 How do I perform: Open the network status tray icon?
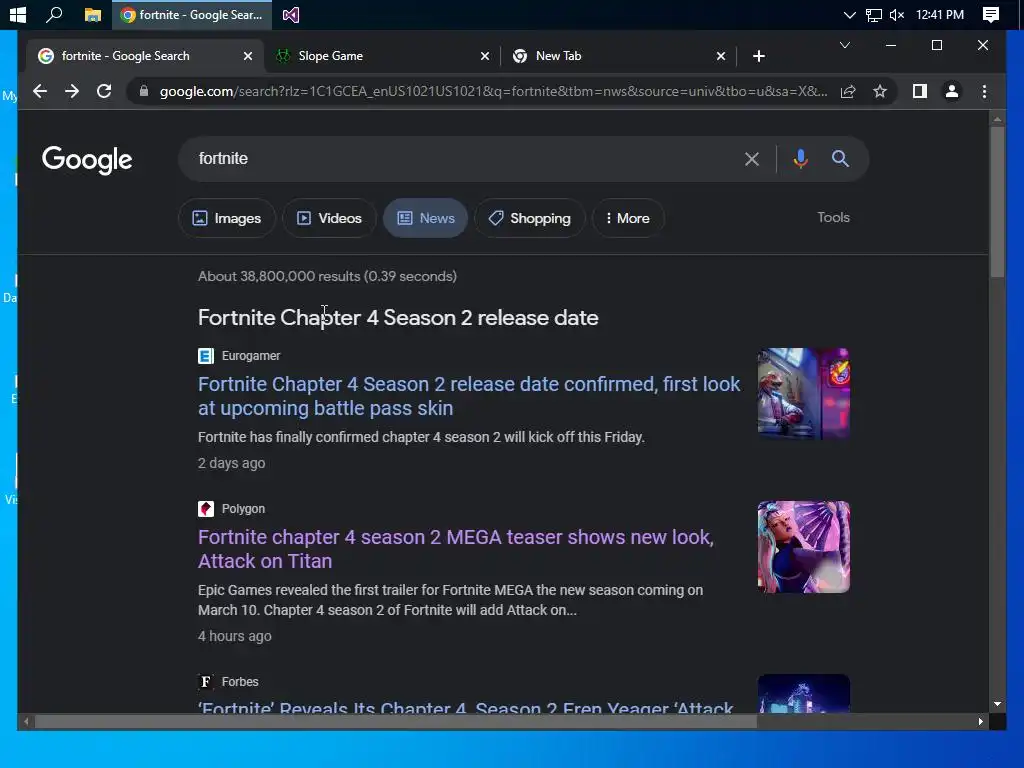point(873,15)
